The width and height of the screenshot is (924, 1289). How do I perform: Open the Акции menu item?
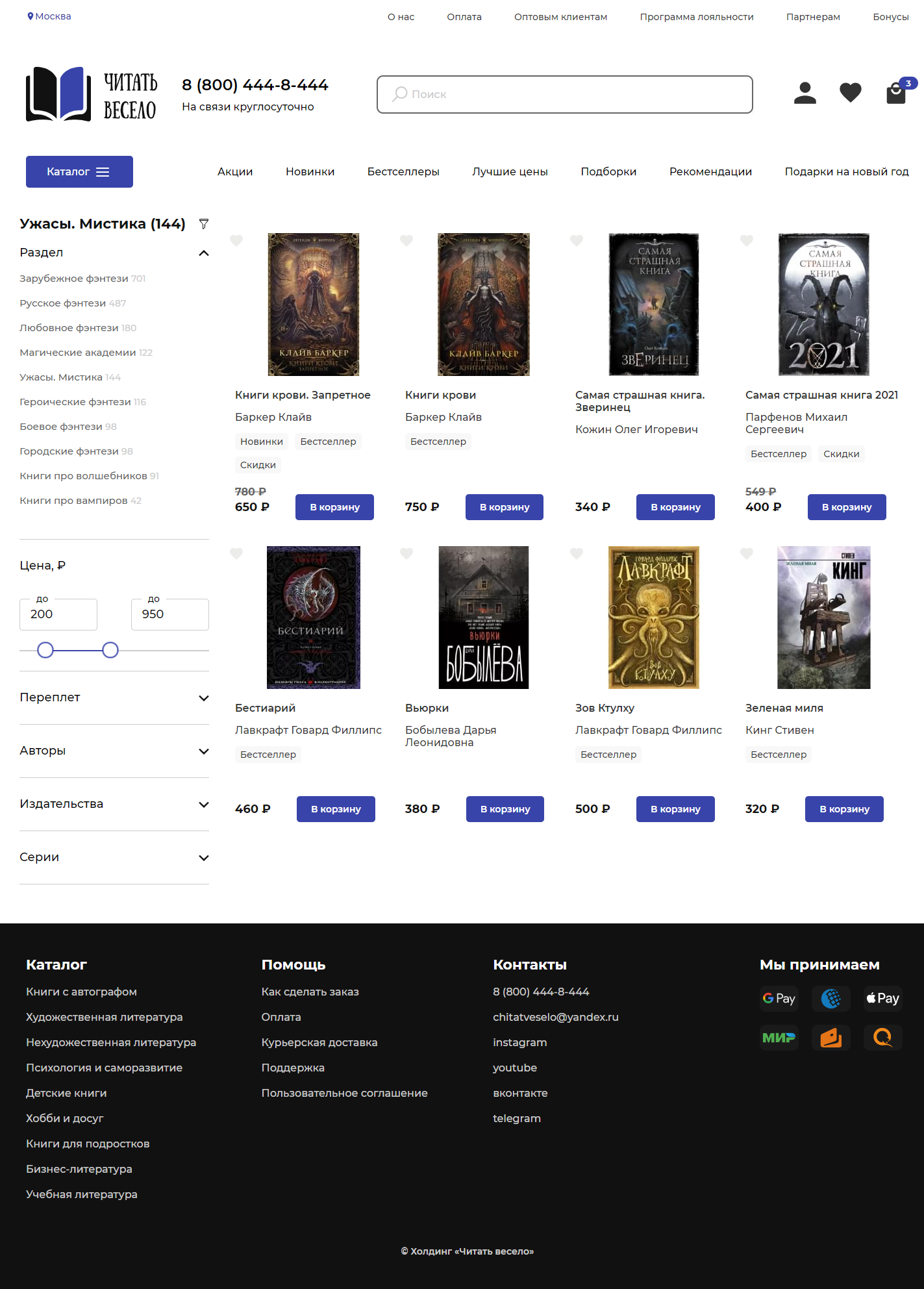coord(235,171)
